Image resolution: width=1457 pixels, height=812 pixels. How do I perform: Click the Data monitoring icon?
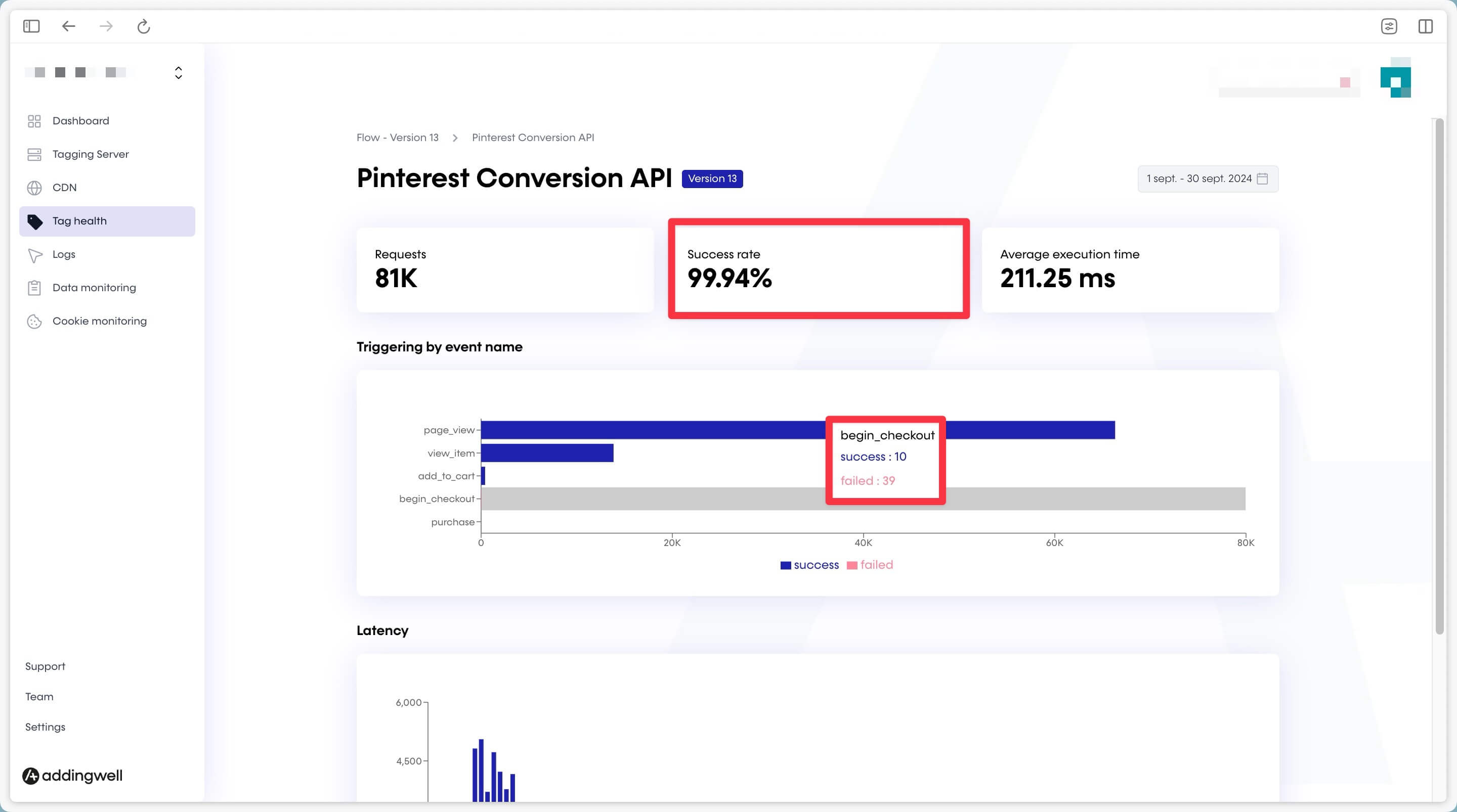coord(35,288)
